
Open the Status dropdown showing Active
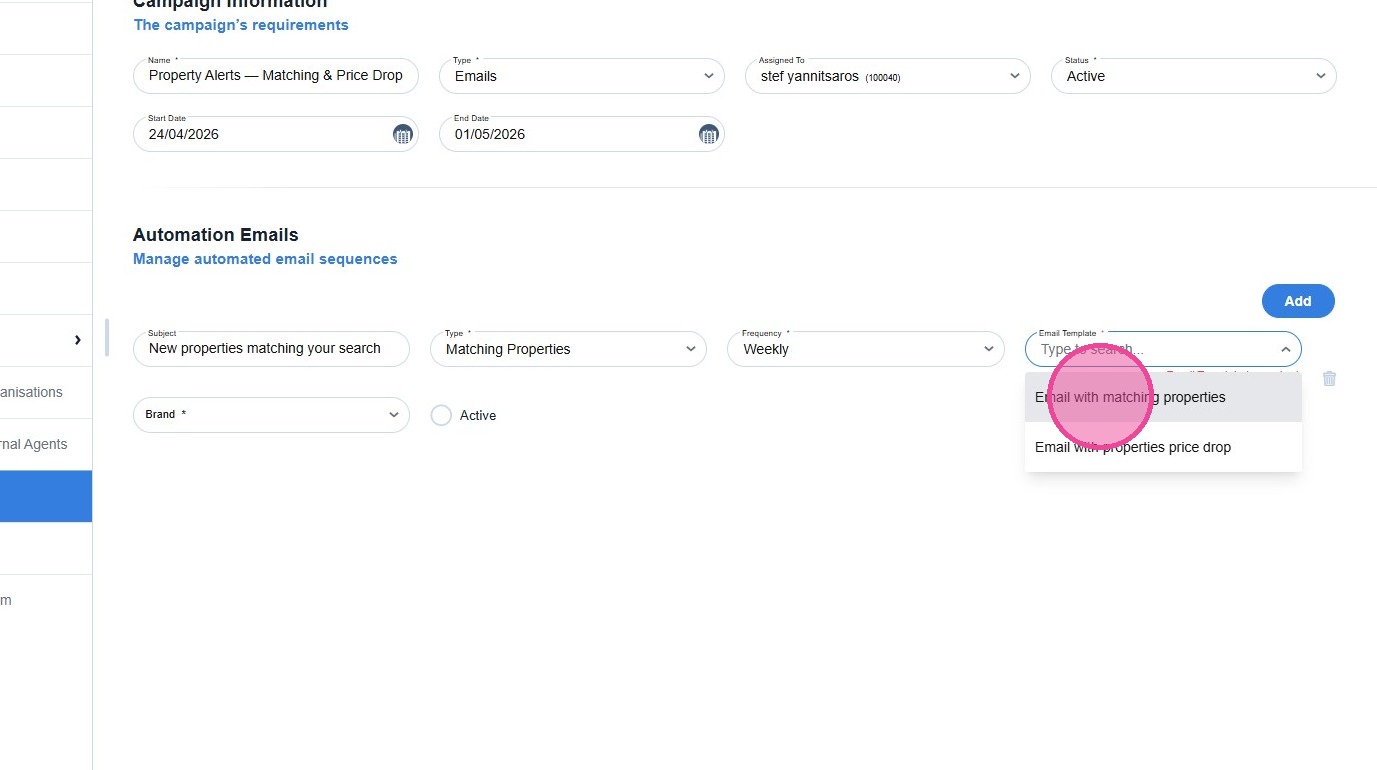1194,76
